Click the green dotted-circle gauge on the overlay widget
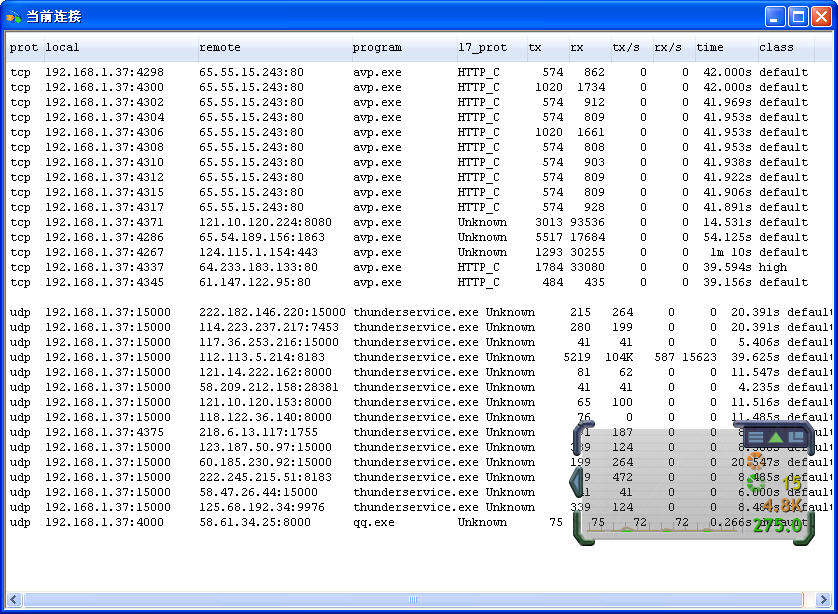Viewport: 838px width, 614px height. coord(755,483)
